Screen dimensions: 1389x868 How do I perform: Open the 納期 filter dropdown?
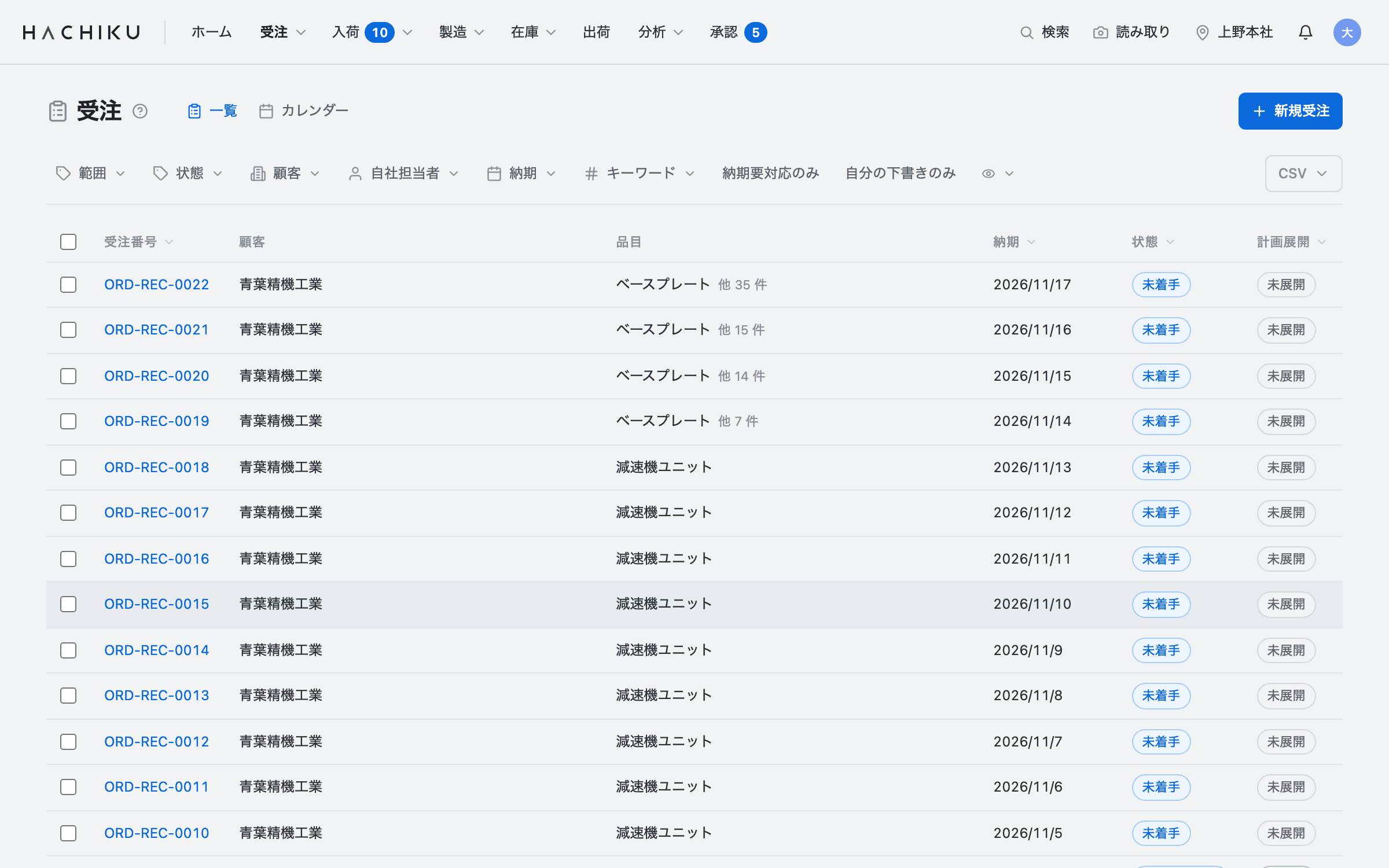[521, 174]
